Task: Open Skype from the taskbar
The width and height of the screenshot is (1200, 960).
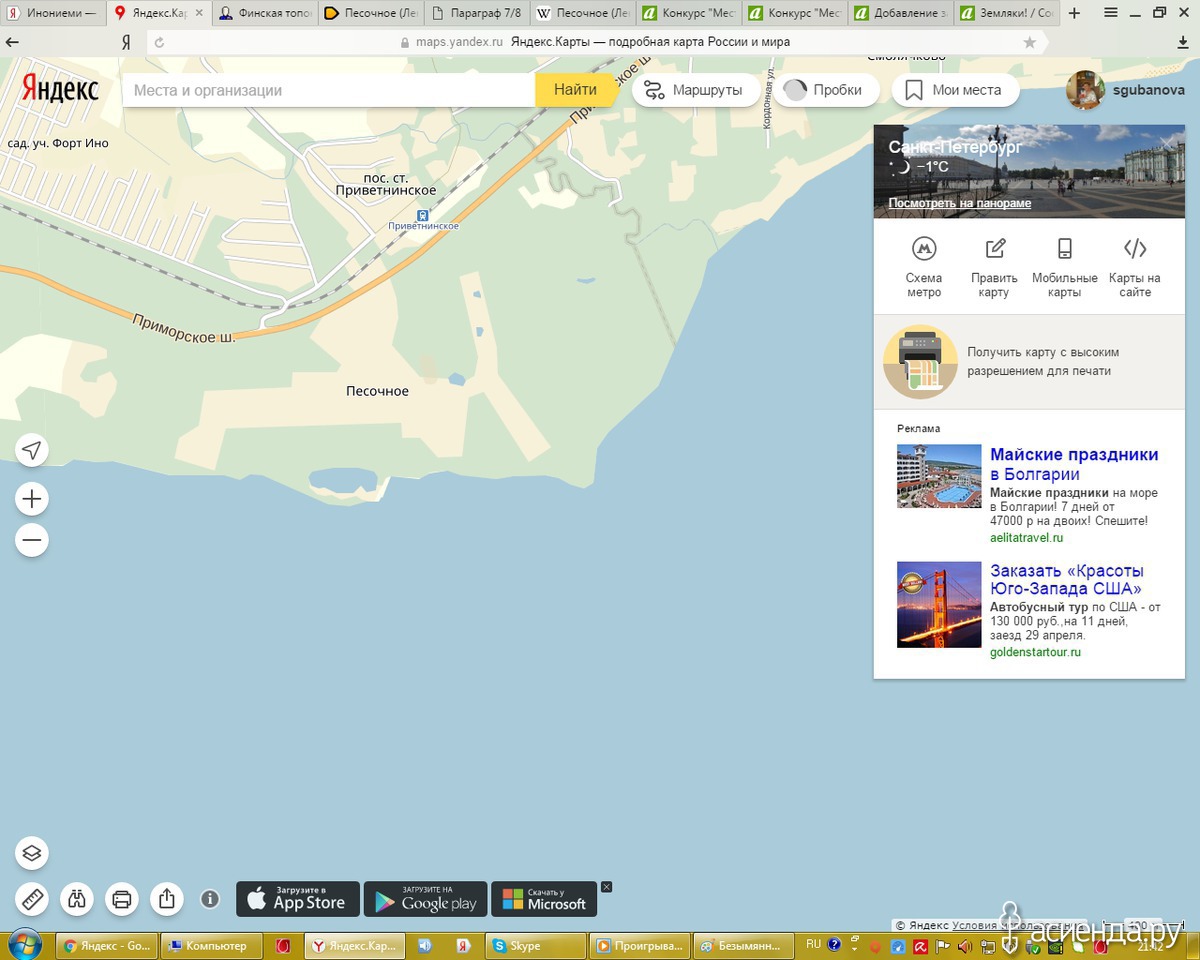Action: (535, 945)
